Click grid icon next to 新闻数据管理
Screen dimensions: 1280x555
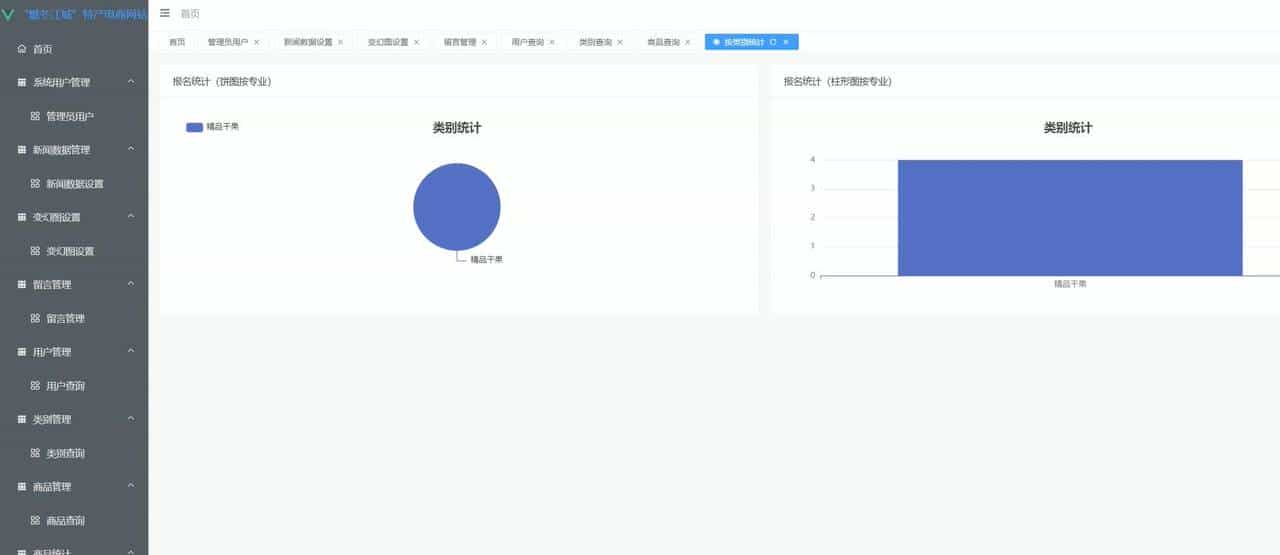tap(22, 150)
